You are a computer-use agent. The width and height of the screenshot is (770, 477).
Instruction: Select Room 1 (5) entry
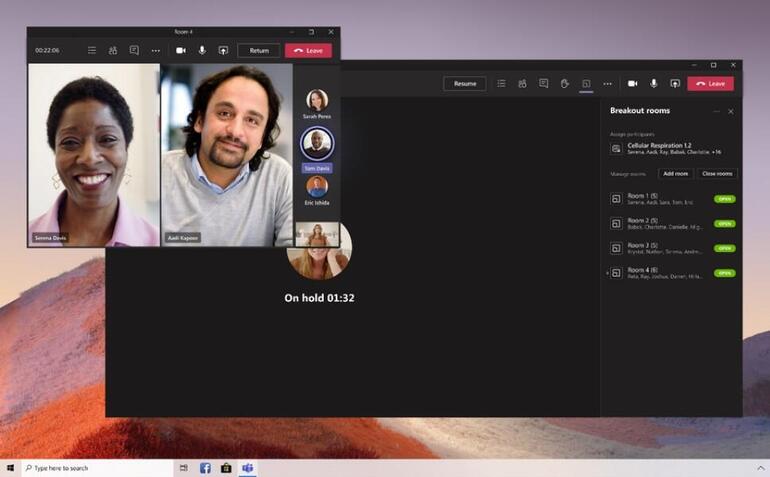point(673,199)
